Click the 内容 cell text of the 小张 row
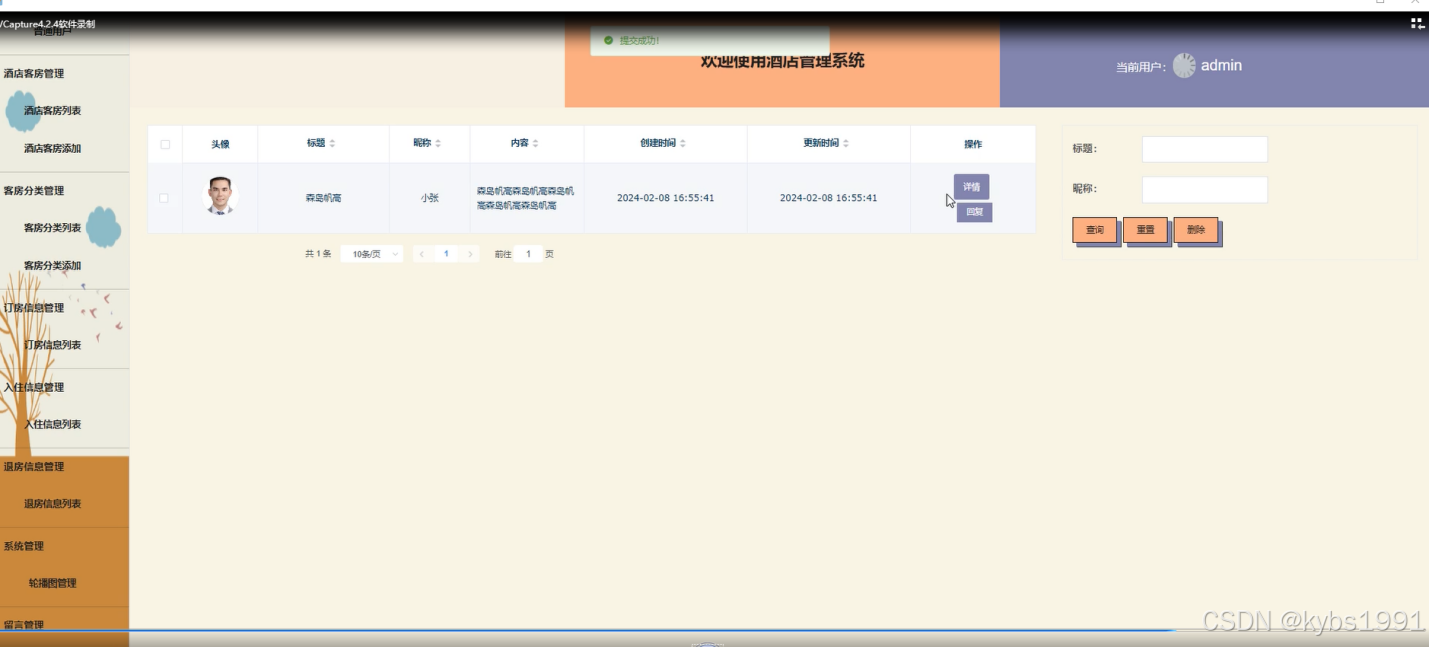1429x647 pixels. coord(526,198)
